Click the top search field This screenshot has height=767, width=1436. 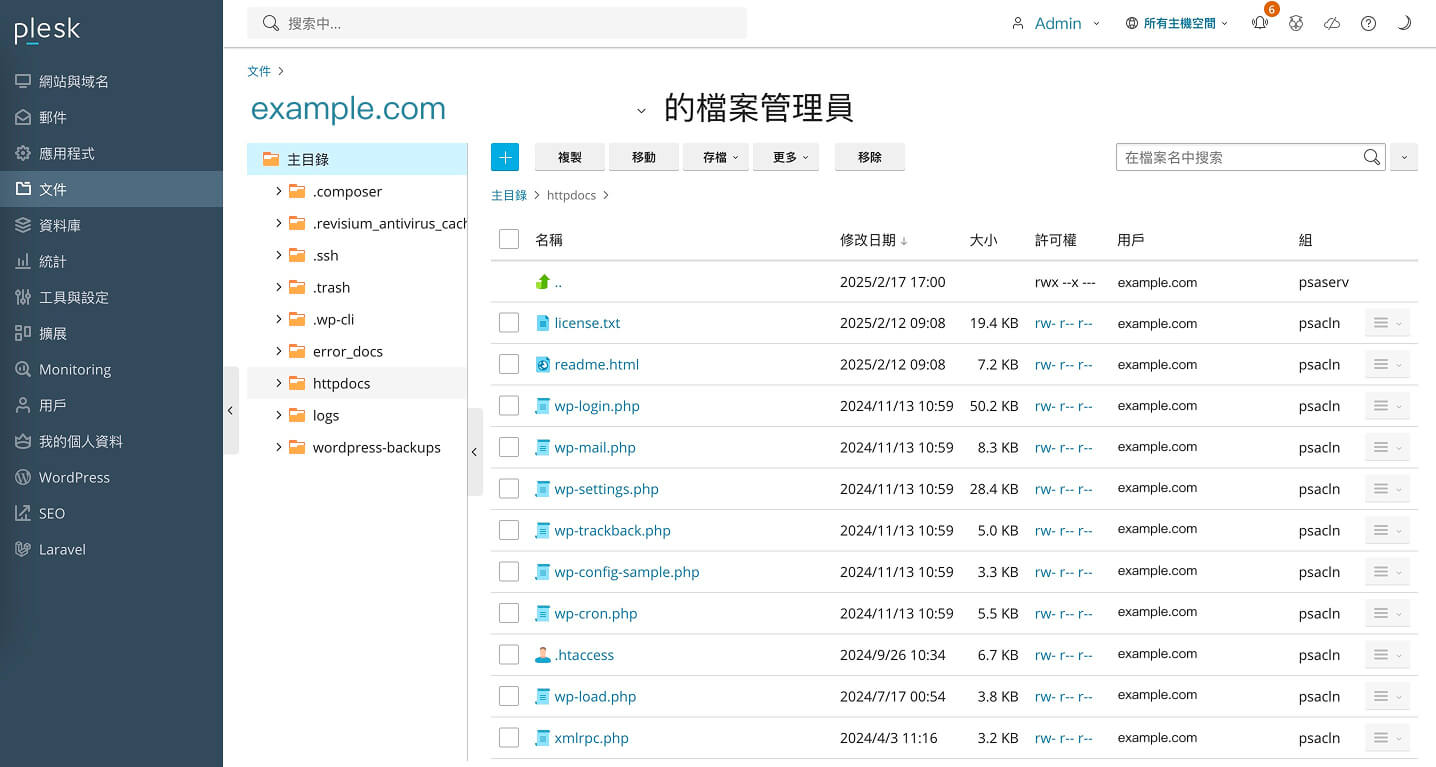tap(497, 23)
